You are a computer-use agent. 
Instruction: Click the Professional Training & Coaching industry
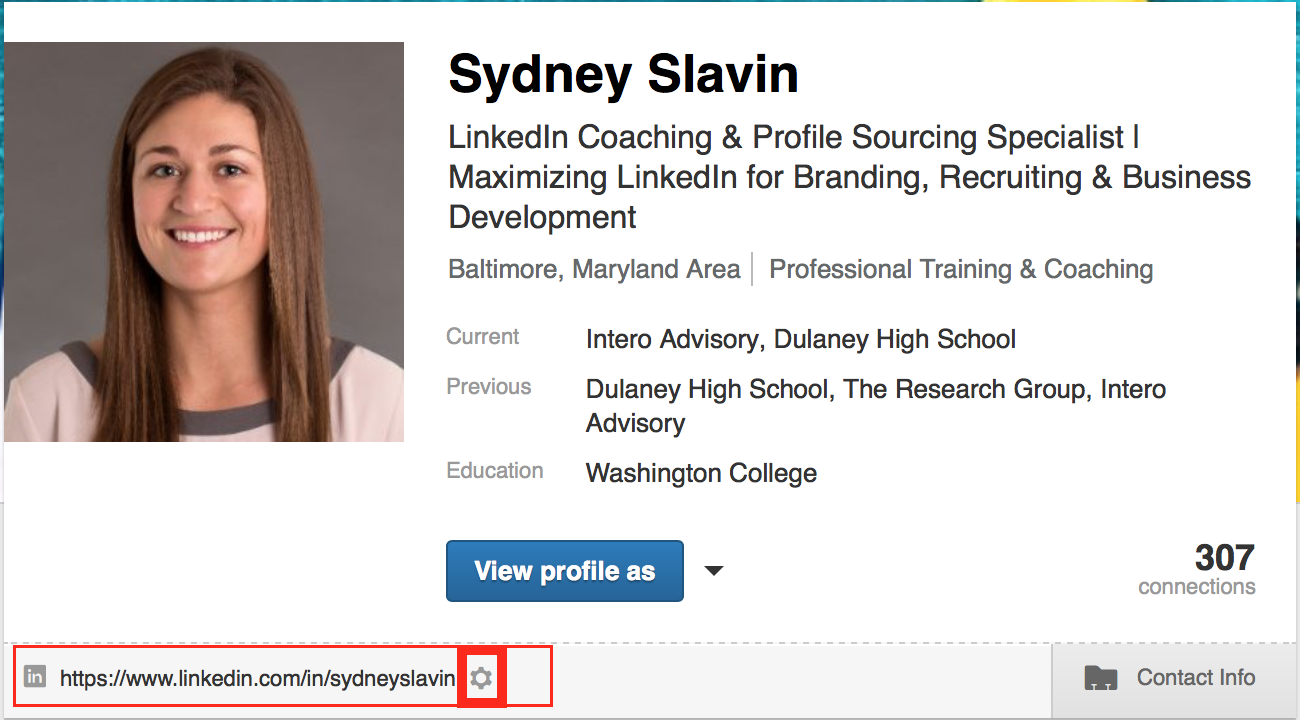(x=961, y=269)
